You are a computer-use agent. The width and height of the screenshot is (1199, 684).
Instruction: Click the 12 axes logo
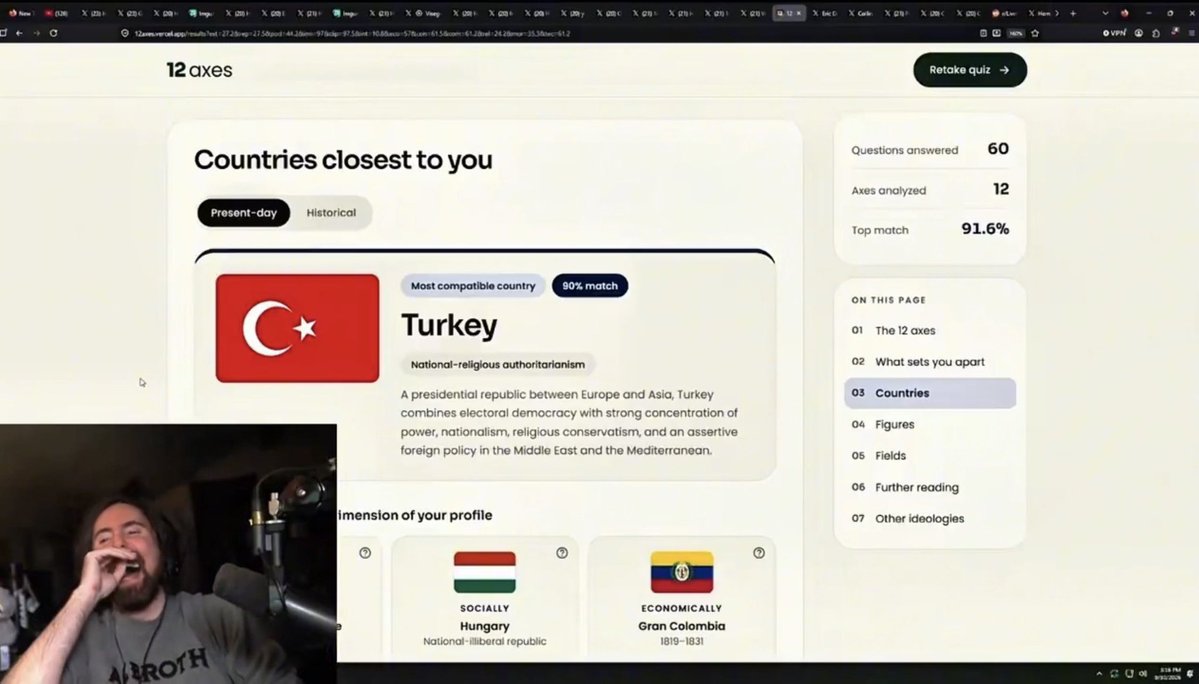[200, 70]
